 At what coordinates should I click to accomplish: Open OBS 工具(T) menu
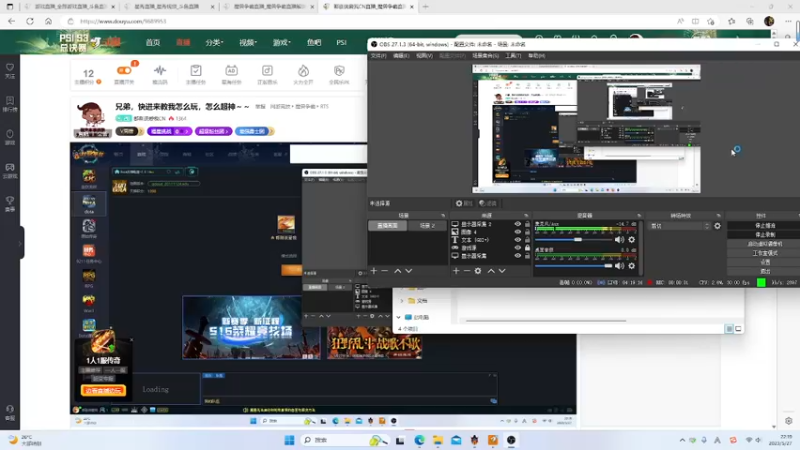pyautogui.click(x=513, y=56)
